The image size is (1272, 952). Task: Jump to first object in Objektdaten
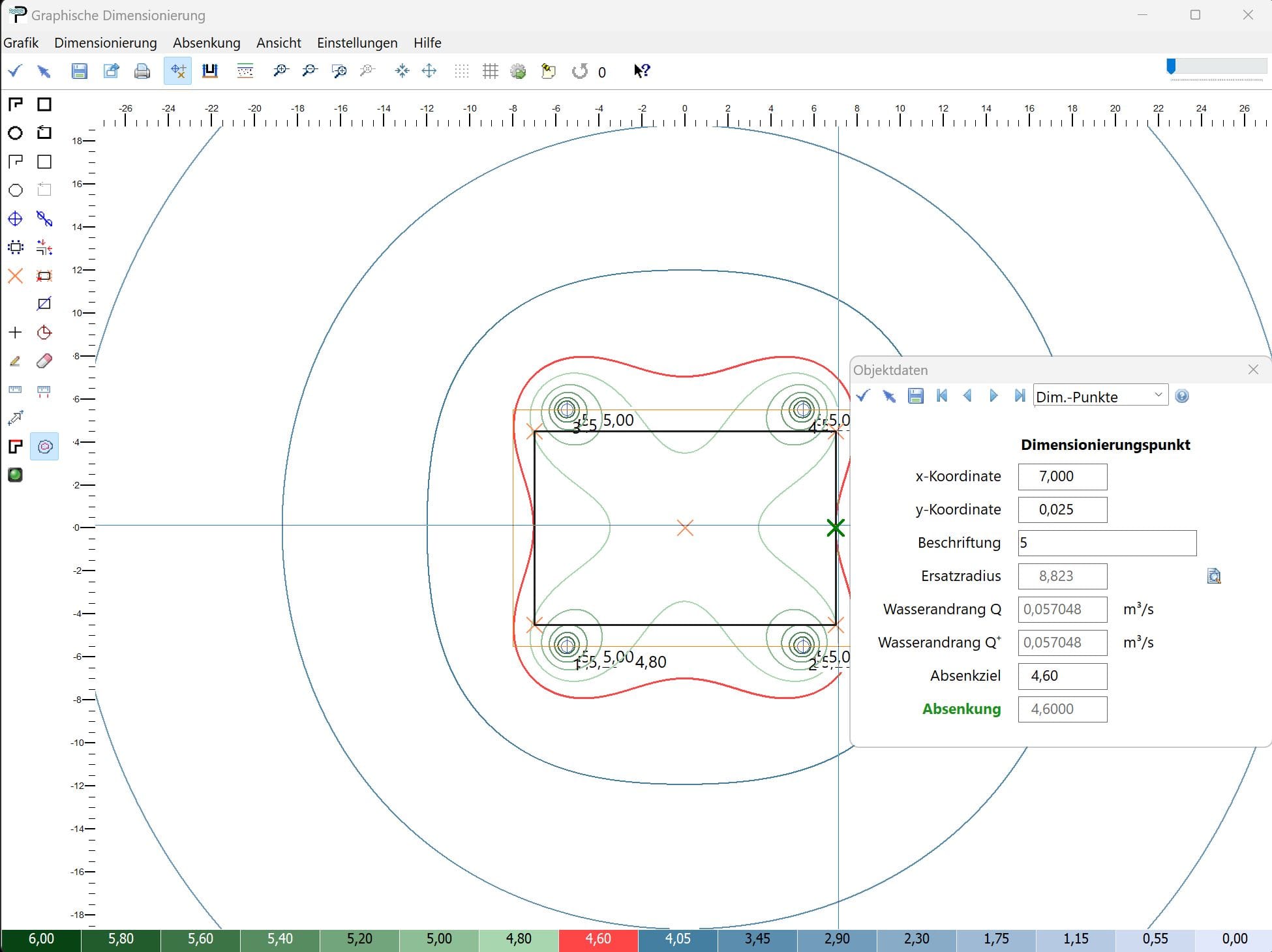pos(941,396)
